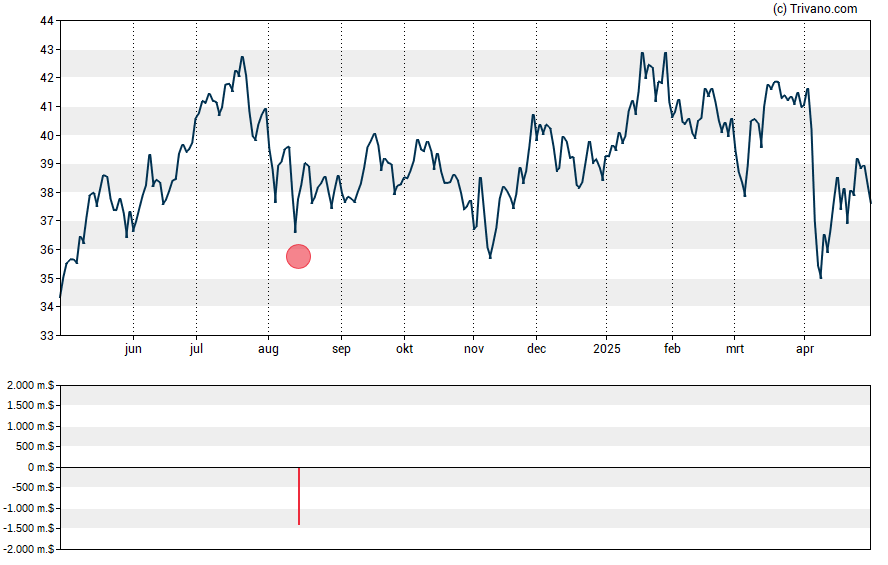Screen dimensions: 888x565
Task: Click the 'feb' month label
Action: (672, 349)
